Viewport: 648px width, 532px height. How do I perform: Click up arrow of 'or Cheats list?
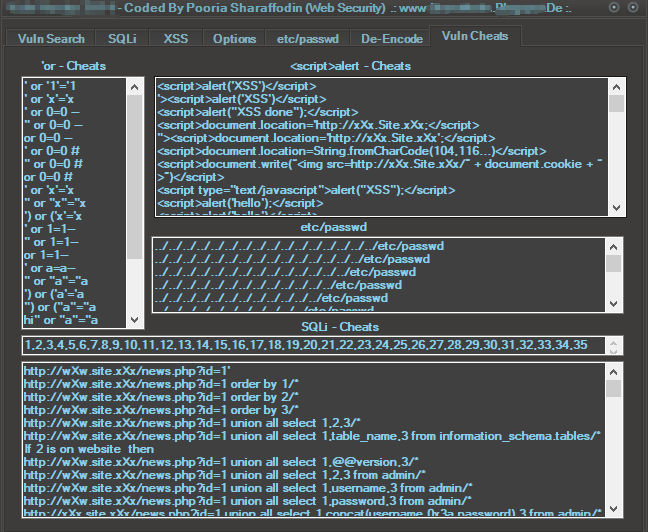pos(134,87)
